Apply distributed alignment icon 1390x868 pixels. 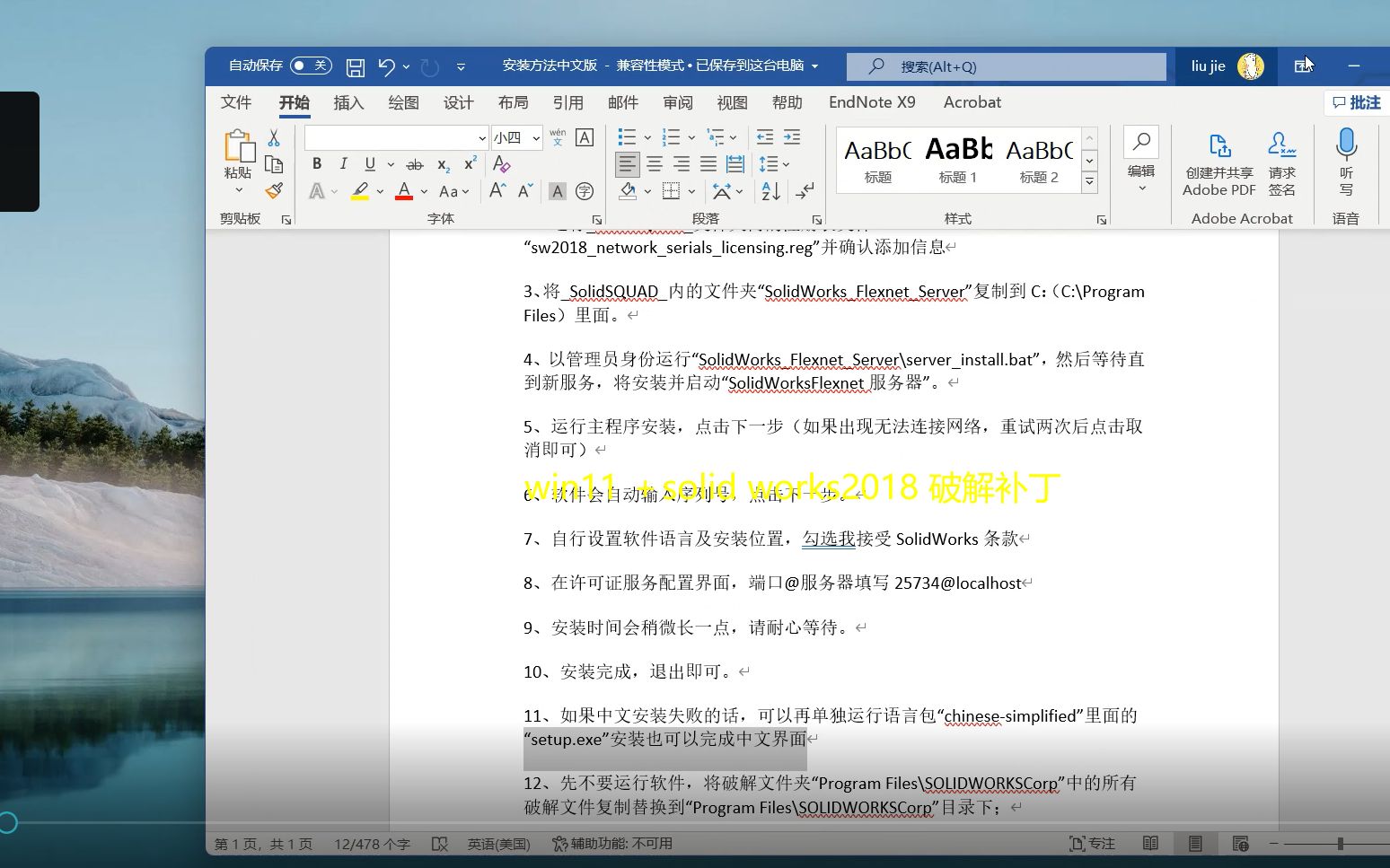[735, 164]
